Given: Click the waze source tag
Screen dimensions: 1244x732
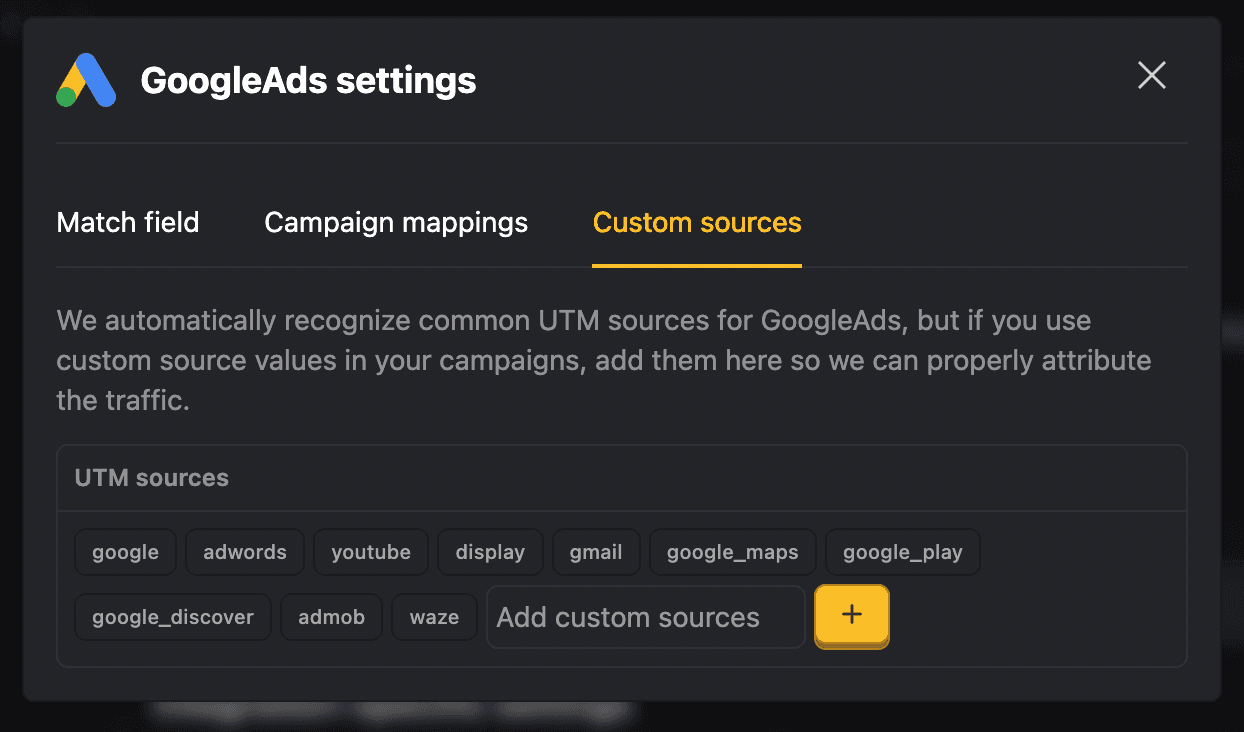Looking at the screenshot, I should pos(434,617).
